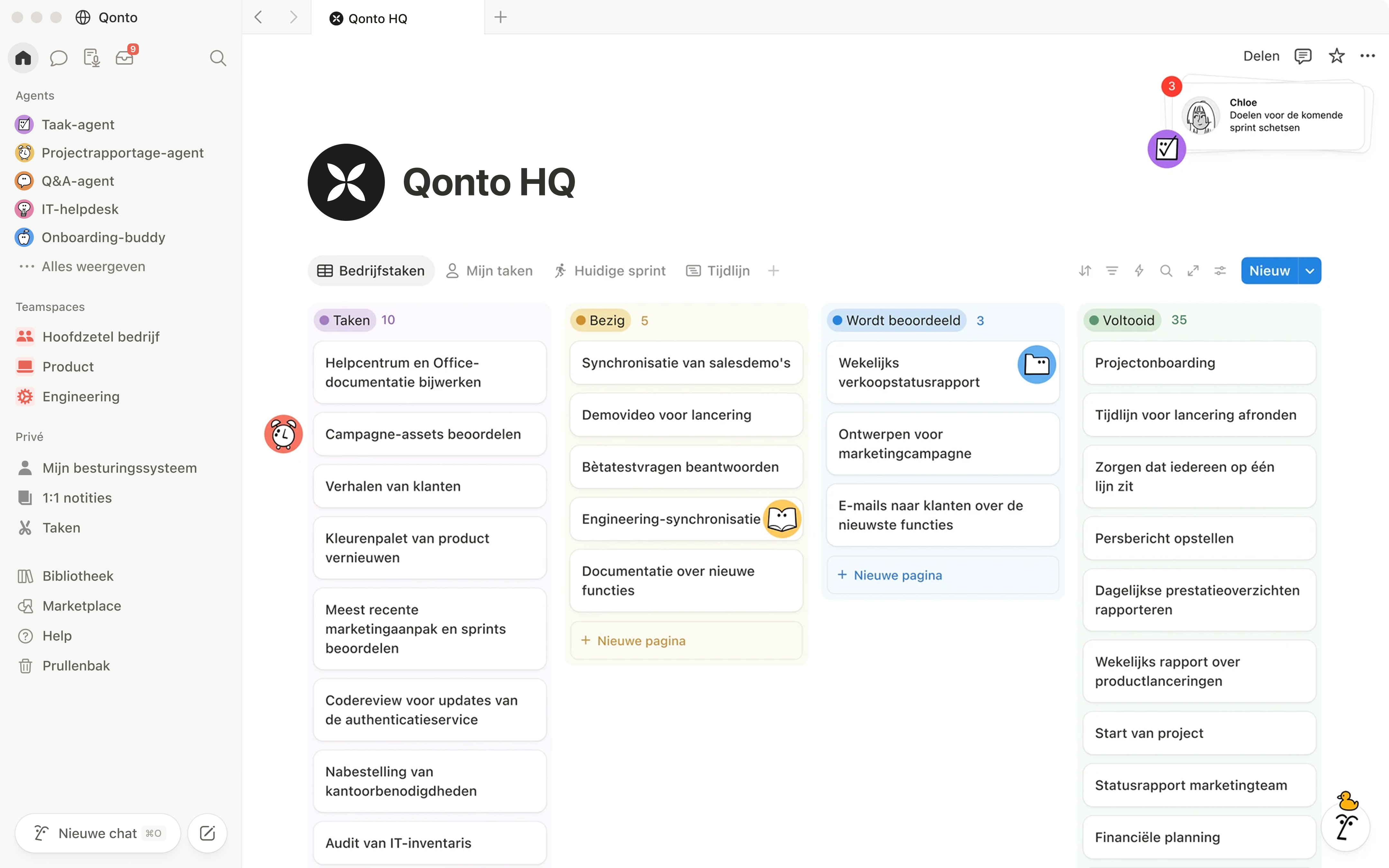This screenshot has width=1389, height=868.
Task: Switch to the Tijdlijn view tab
Action: click(718, 270)
